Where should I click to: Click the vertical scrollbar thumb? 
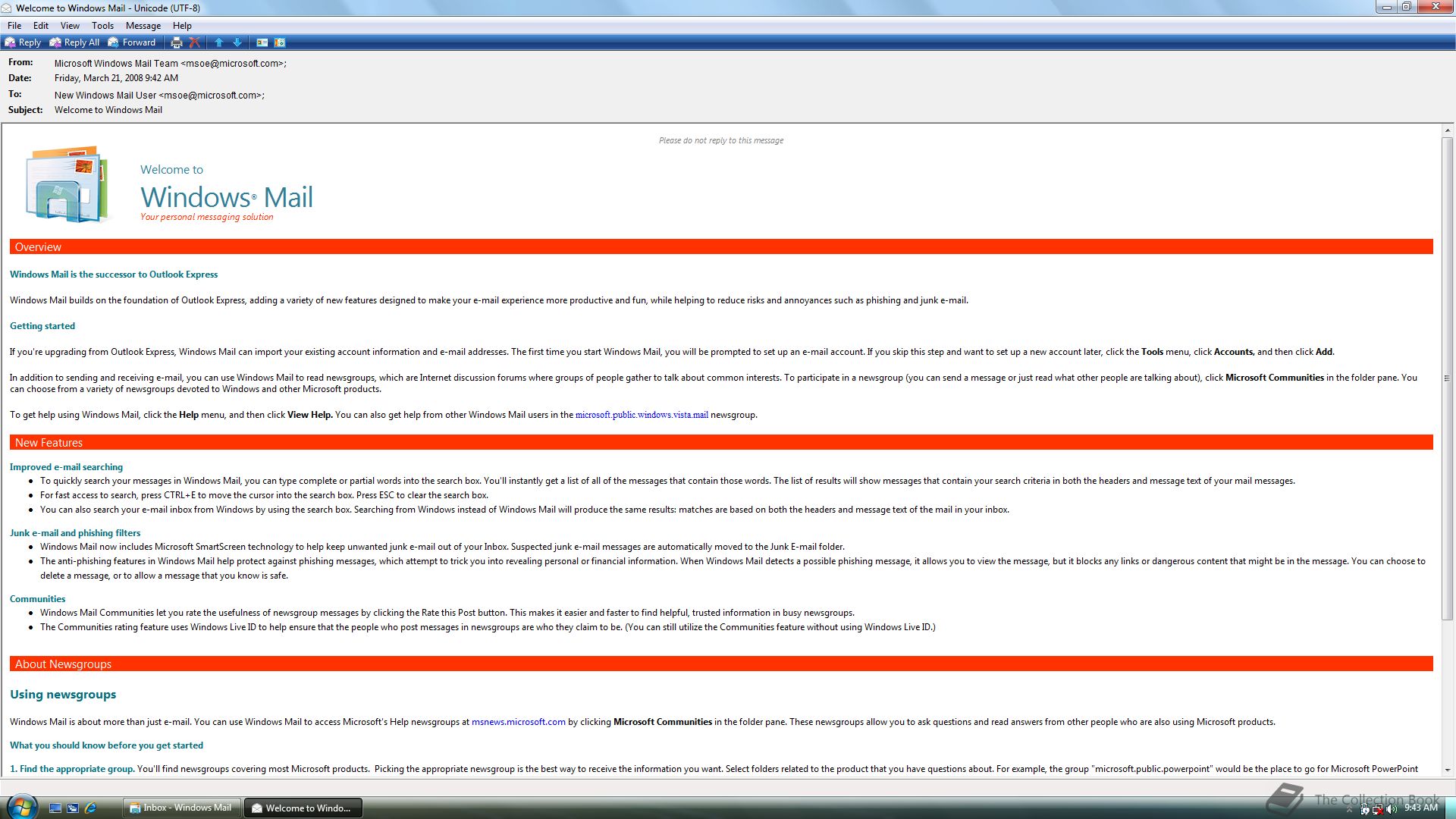click(x=1448, y=378)
